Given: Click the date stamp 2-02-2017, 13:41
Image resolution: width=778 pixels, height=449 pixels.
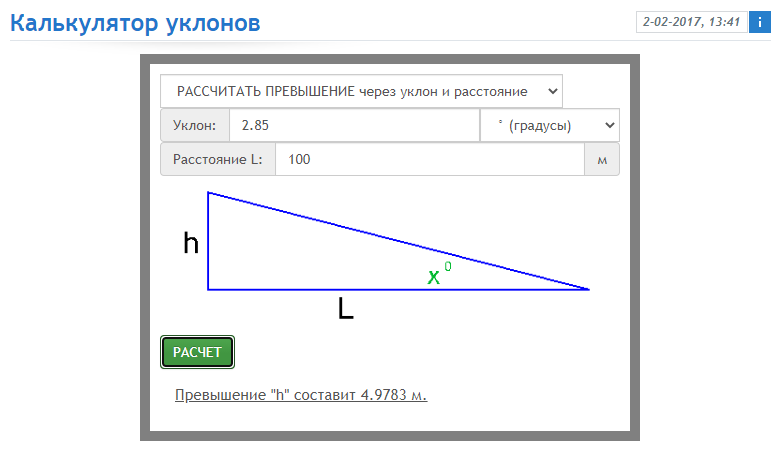Looking at the screenshot, I should pyautogui.click(x=692, y=22).
